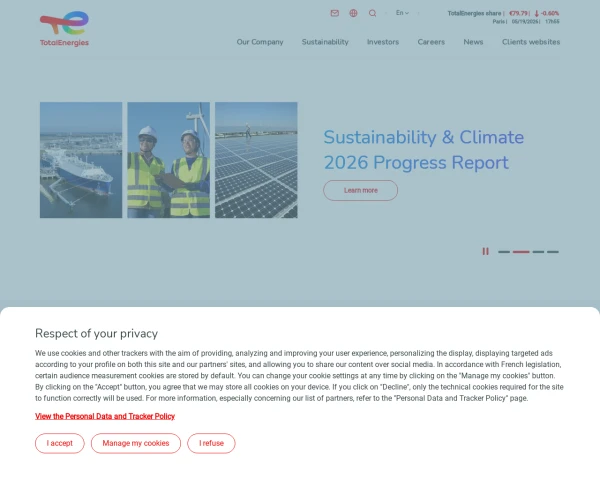
Task: Open the search magnifier icon
Action: point(372,13)
